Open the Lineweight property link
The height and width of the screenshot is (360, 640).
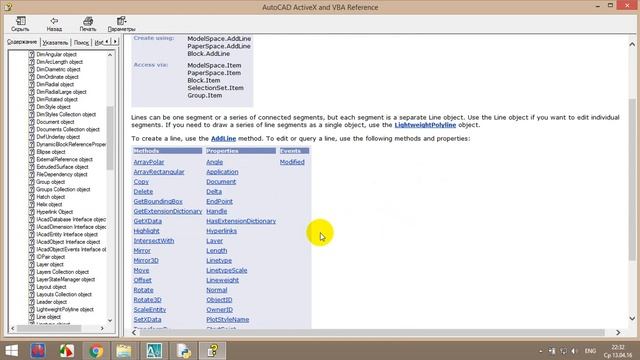pyautogui.click(x=222, y=280)
